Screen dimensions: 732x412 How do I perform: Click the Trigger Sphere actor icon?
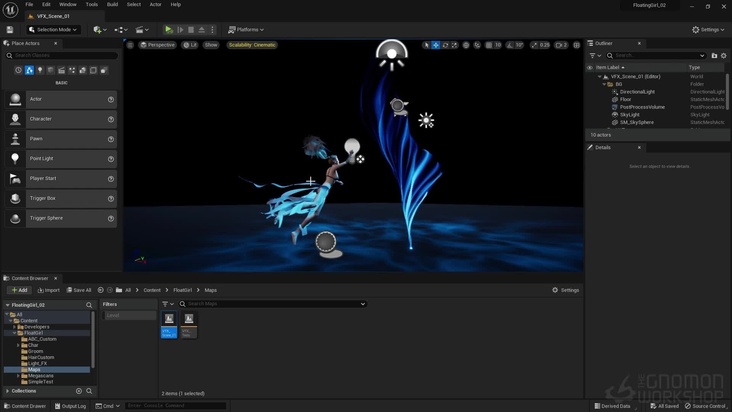click(x=15, y=218)
